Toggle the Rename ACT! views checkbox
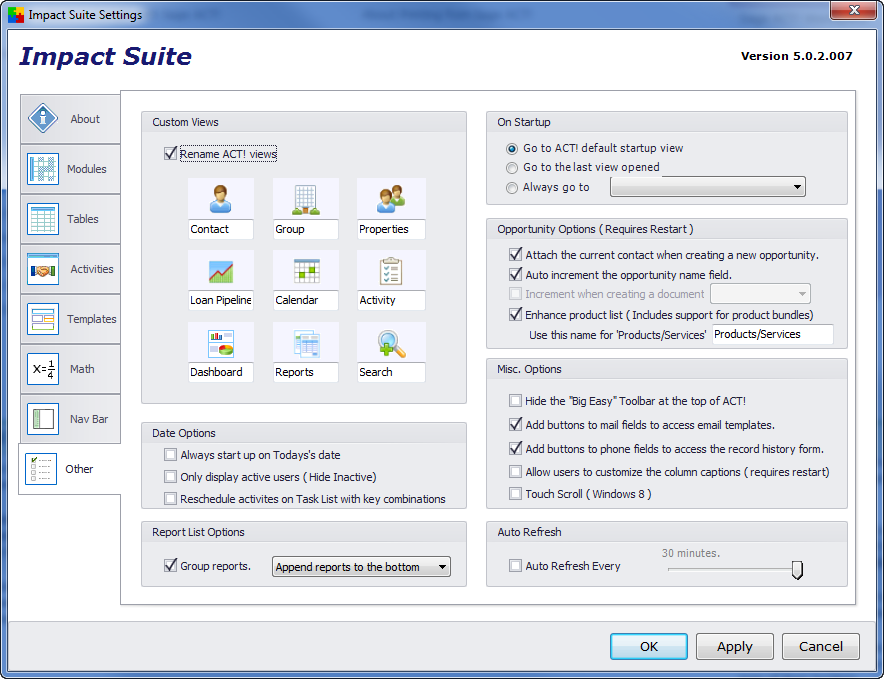884x679 pixels. pyautogui.click(x=170, y=153)
